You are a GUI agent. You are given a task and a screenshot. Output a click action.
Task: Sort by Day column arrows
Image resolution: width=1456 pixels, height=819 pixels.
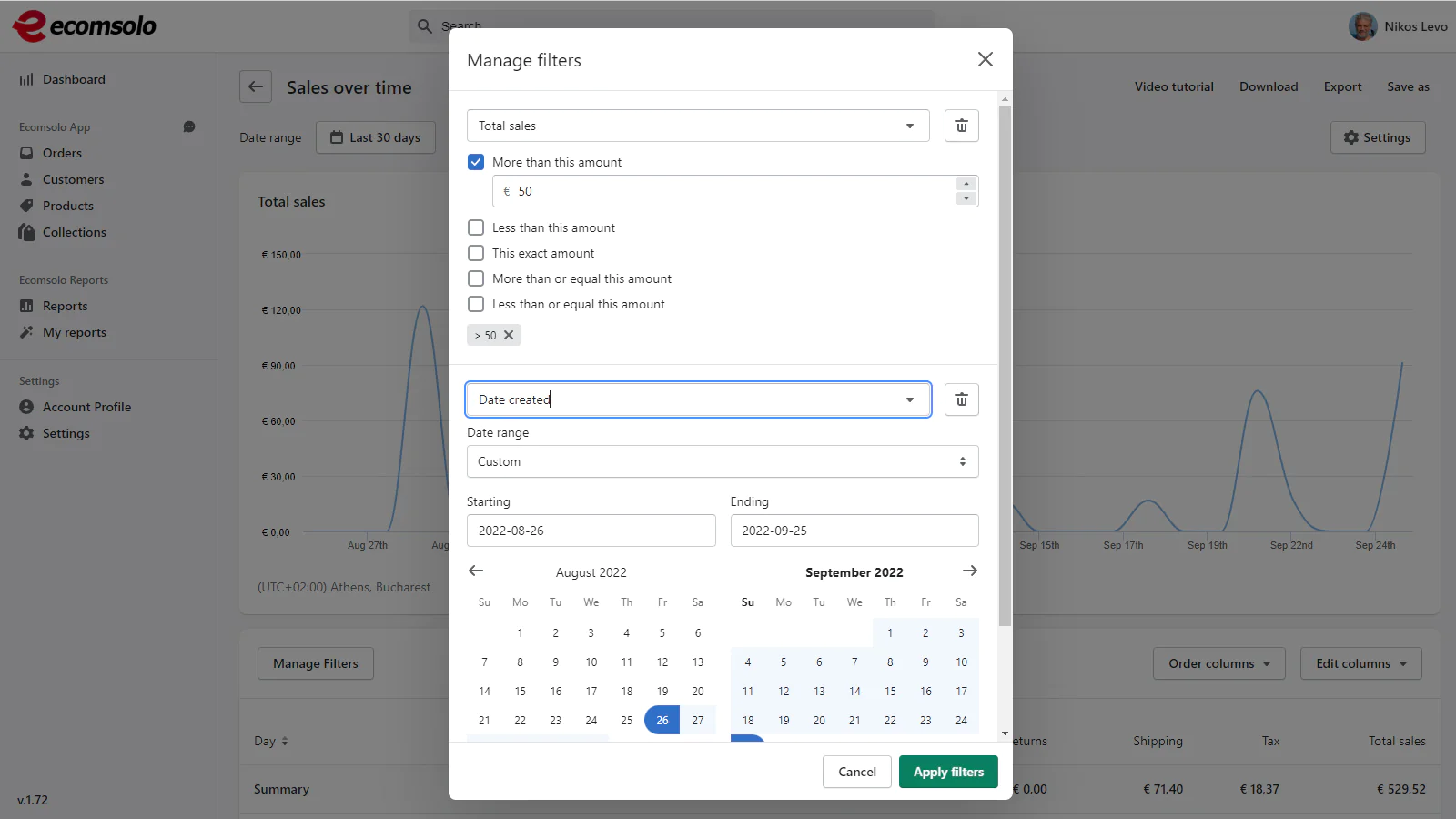tap(285, 742)
